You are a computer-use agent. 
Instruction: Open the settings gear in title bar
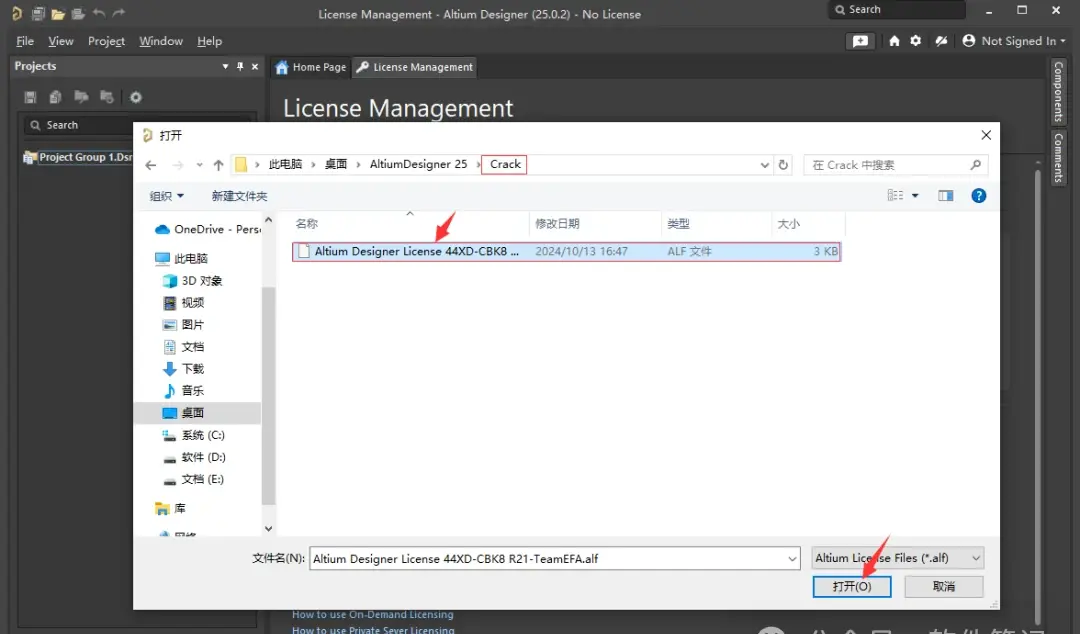point(915,41)
